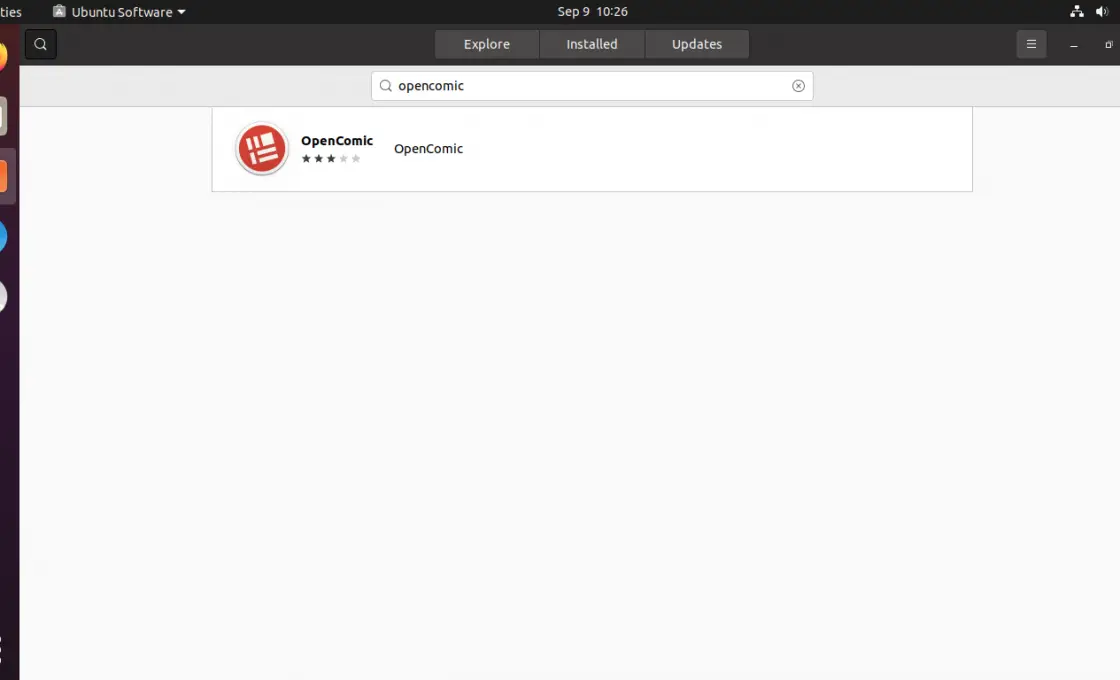Switch to the Explore tab
Viewport: 1120px width, 680px height.
(486, 44)
